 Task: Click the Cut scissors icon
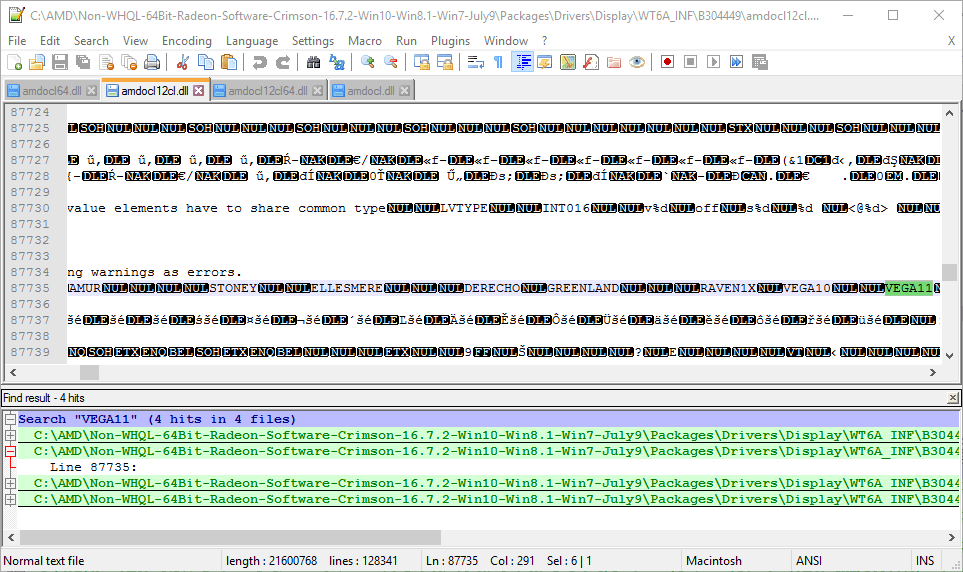click(183, 62)
